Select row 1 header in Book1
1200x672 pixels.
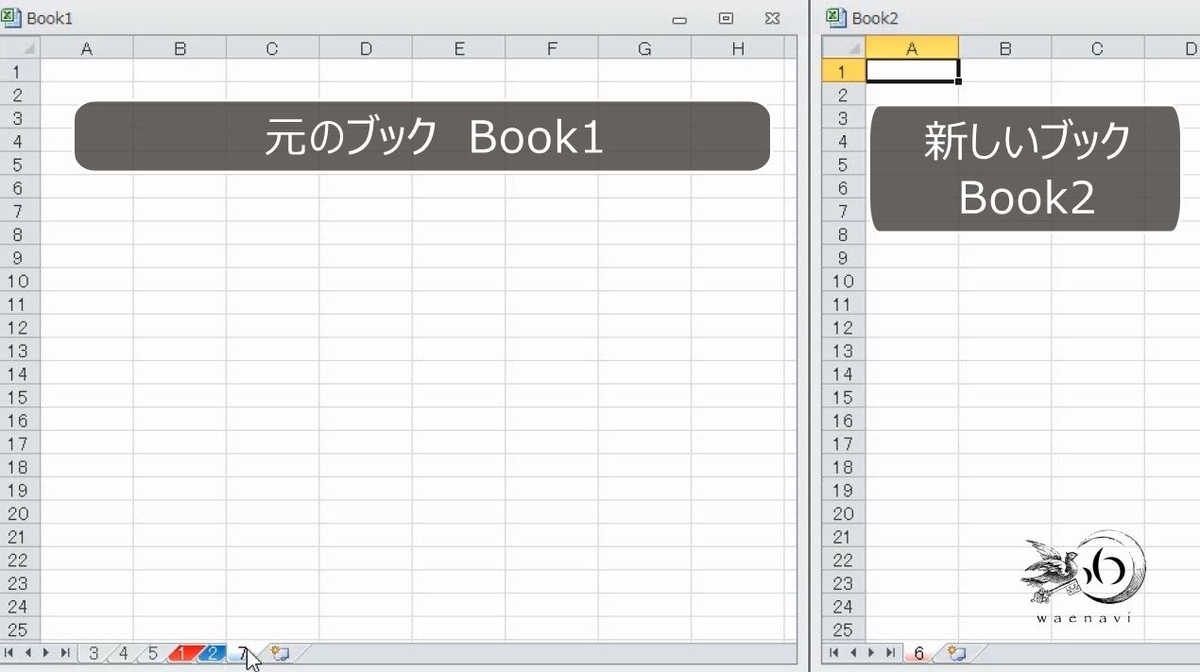[19, 71]
